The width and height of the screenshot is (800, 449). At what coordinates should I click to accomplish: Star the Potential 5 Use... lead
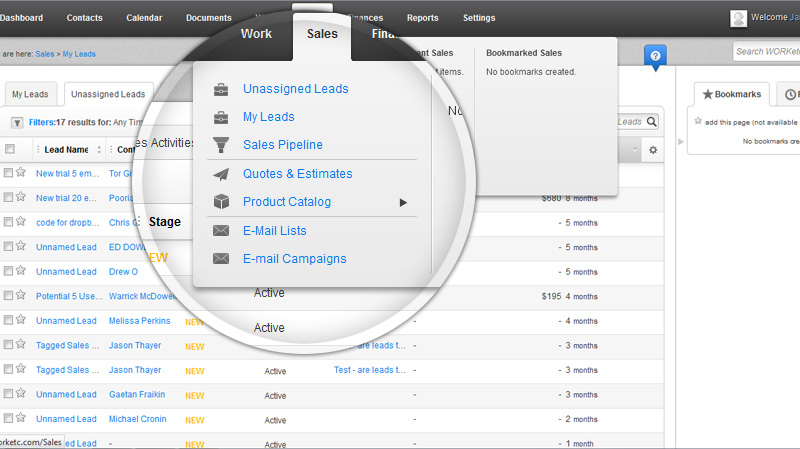point(20,294)
